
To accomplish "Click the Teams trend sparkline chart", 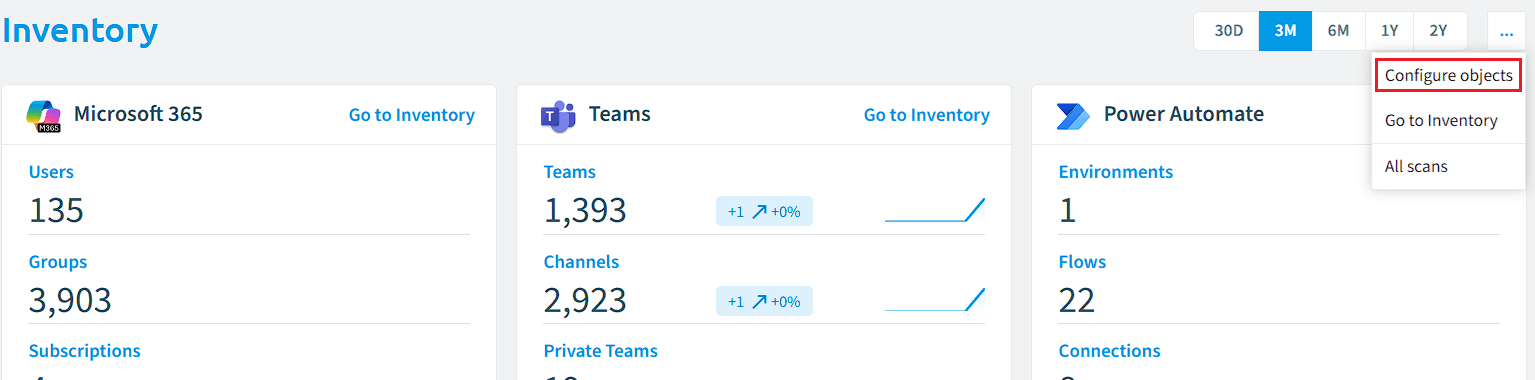I will pos(935,210).
